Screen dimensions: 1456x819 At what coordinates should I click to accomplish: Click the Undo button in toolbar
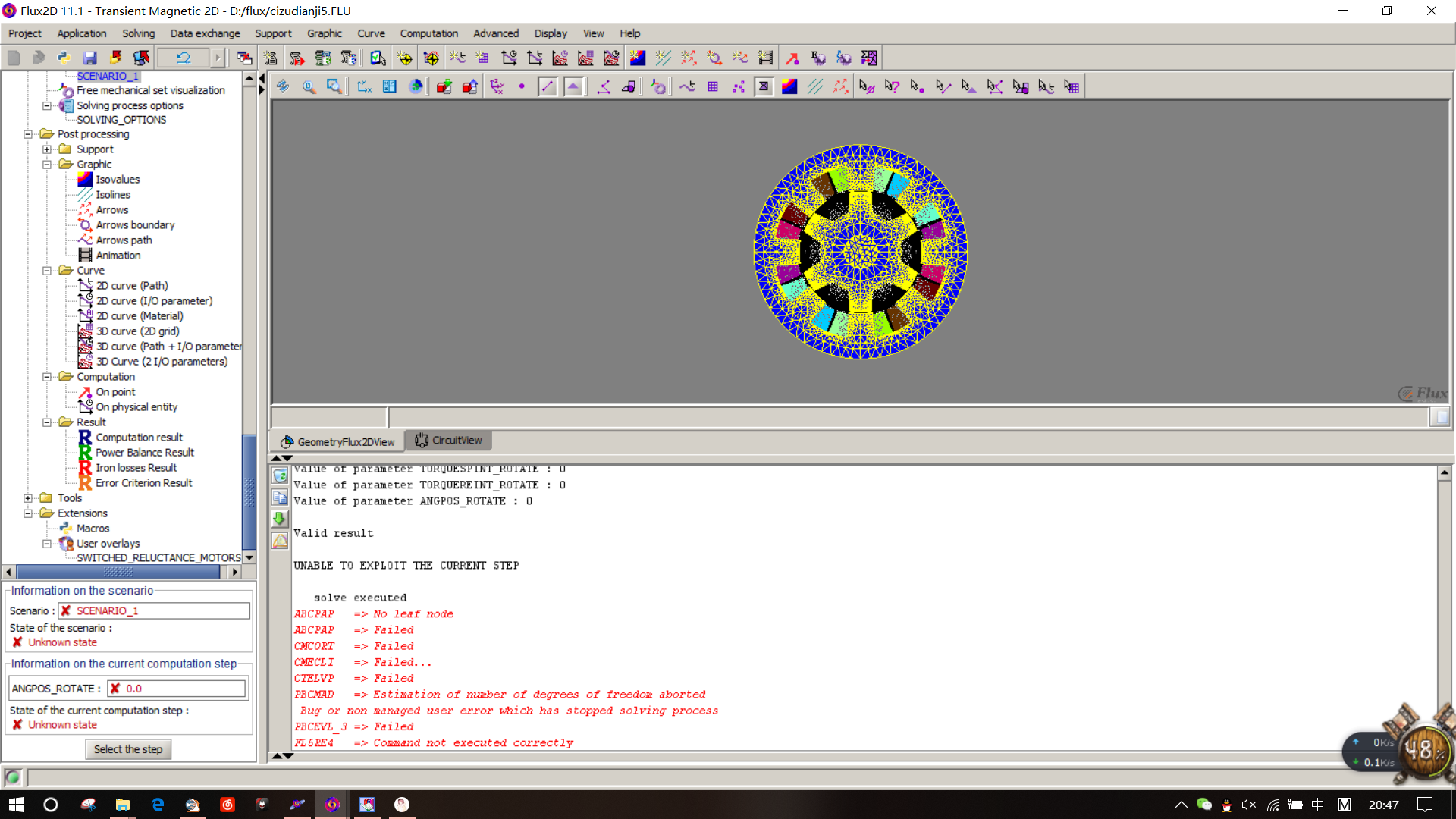click(x=184, y=58)
